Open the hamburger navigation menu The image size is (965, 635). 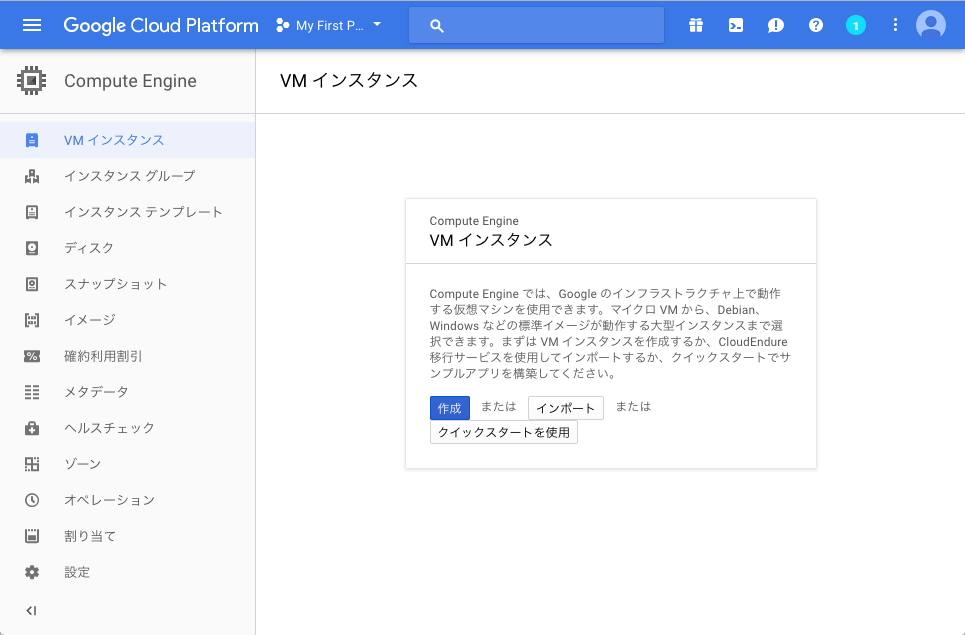click(x=31, y=25)
